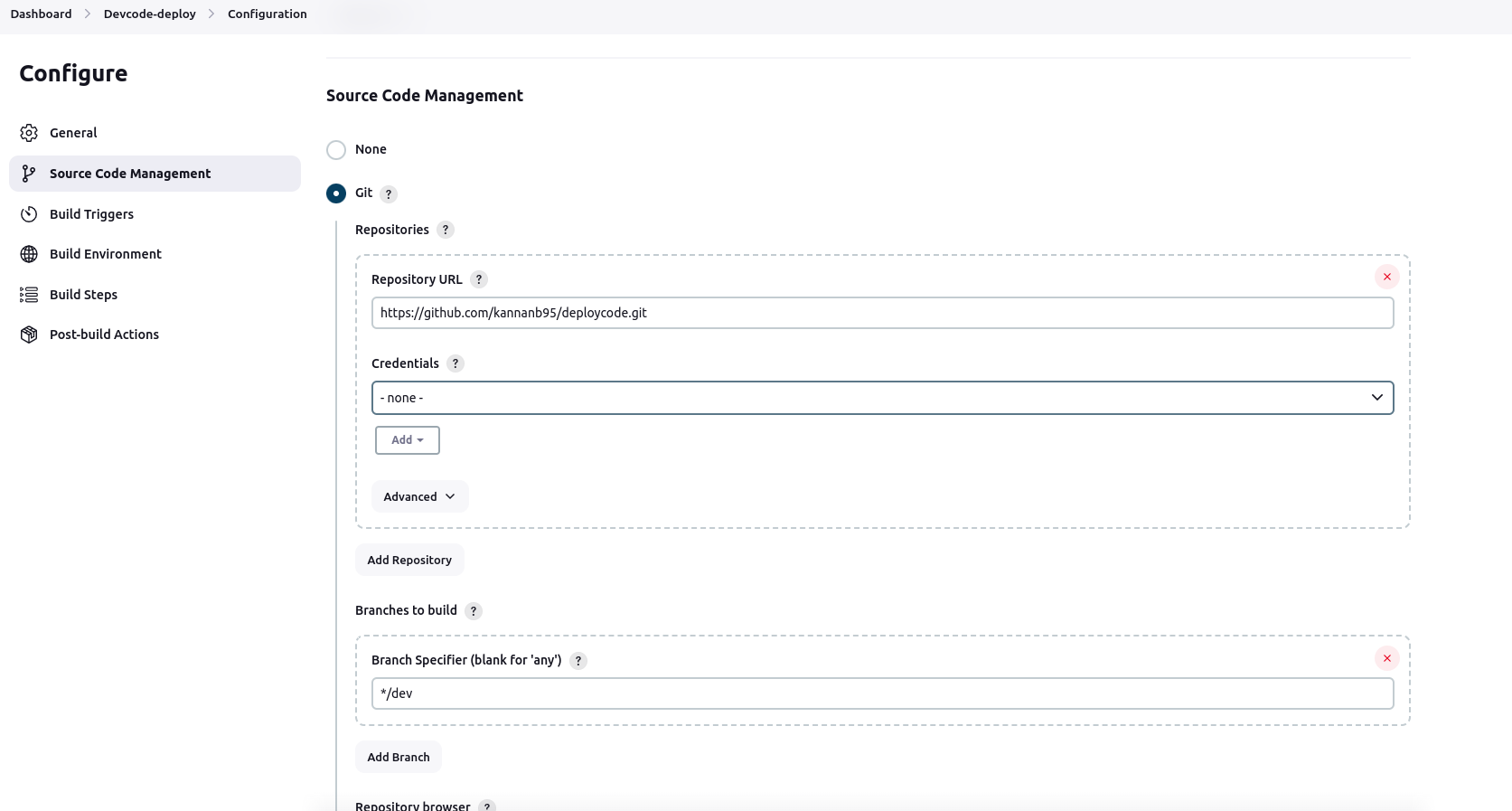Go to Source Code Management section

click(x=130, y=174)
